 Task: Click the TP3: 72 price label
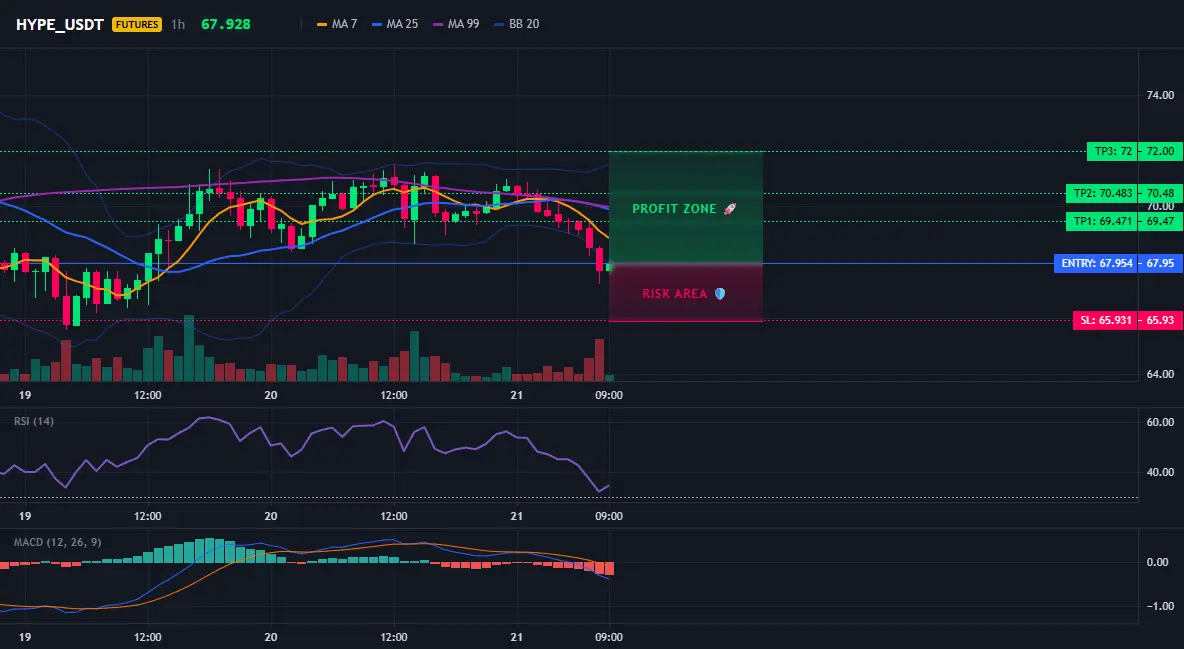(1112, 151)
